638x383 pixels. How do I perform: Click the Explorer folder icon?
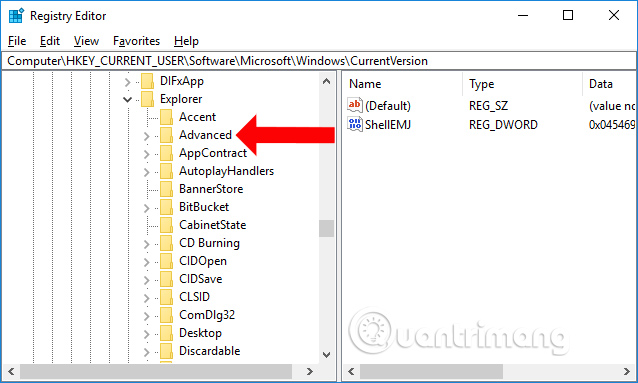point(147,99)
